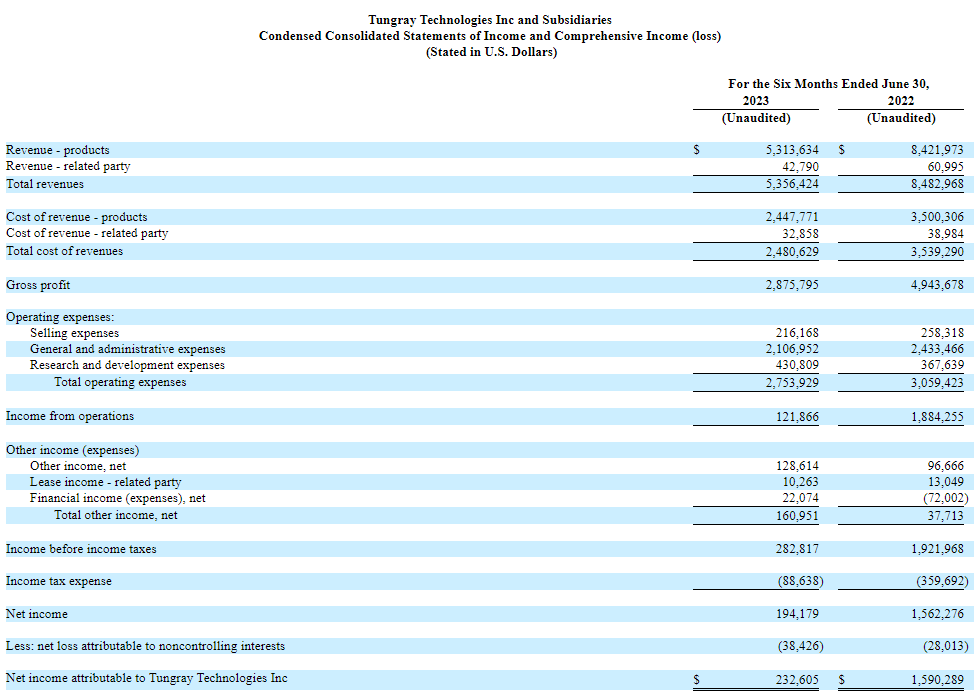Image resolution: width=977 pixels, height=696 pixels.
Task: Select total revenues value 8,482,968
Action: tap(936, 184)
